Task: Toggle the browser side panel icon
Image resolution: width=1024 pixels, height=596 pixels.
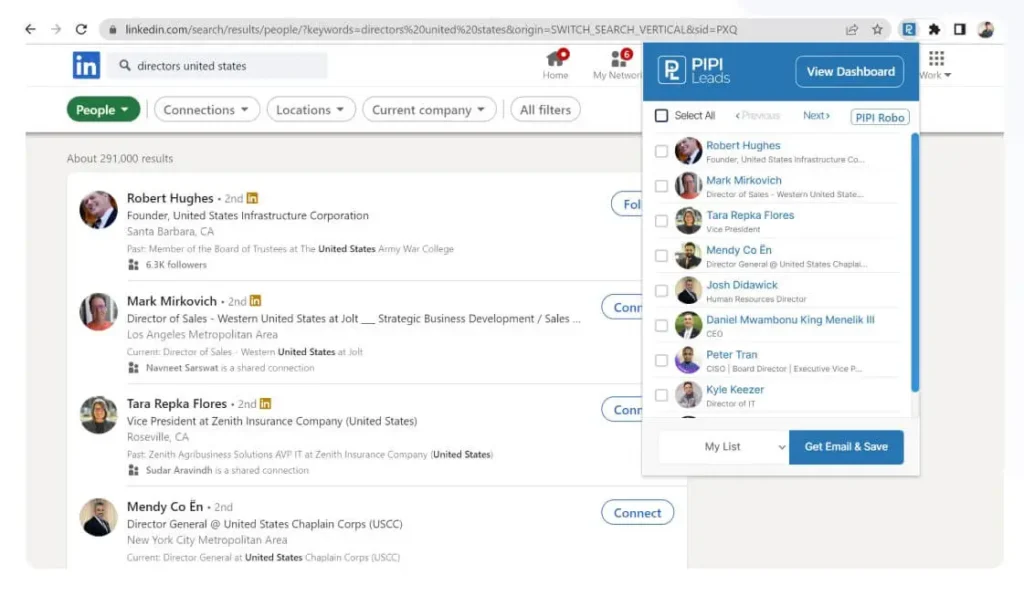Action: pos(959,29)
